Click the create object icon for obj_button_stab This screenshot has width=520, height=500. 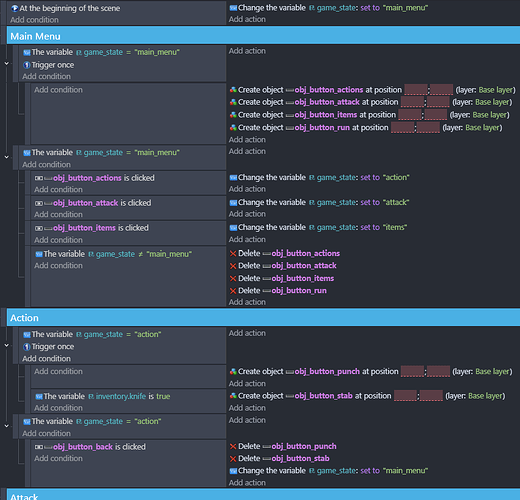pyautogui.click(x=233, y=396)
